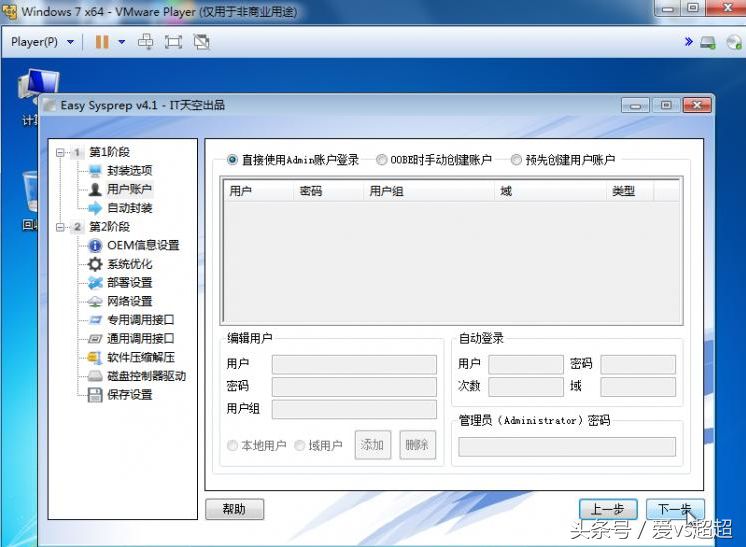Click the 编辑用户 密码 input field

coord(354,387)
